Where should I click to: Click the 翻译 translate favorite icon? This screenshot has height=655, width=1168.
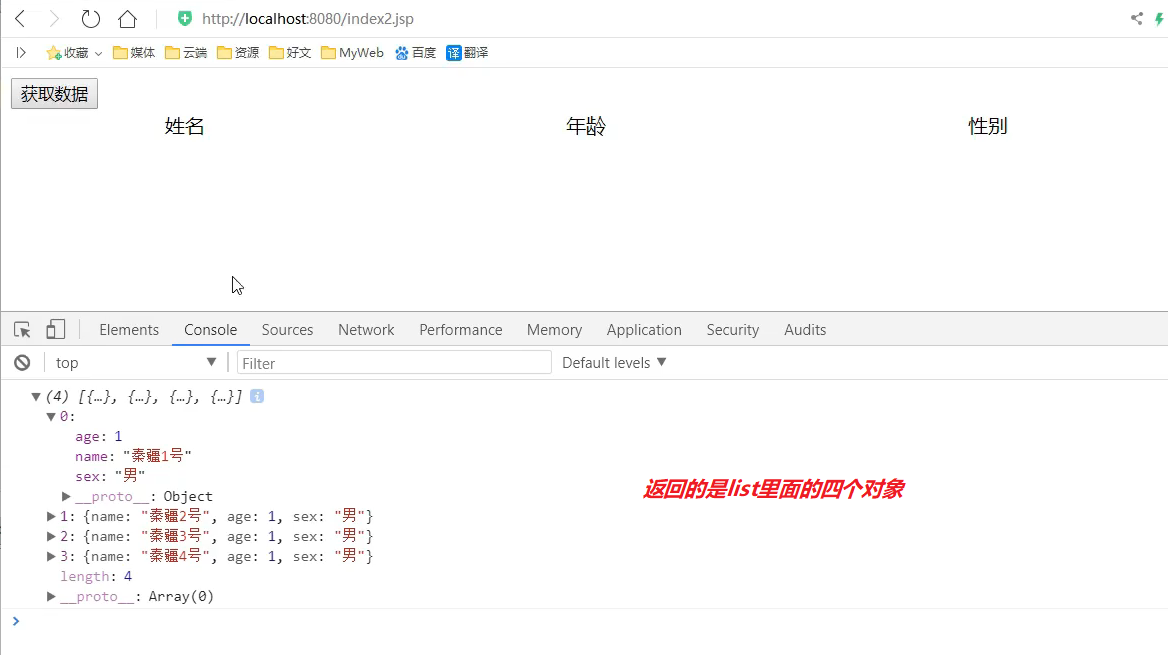coord(467,52)
